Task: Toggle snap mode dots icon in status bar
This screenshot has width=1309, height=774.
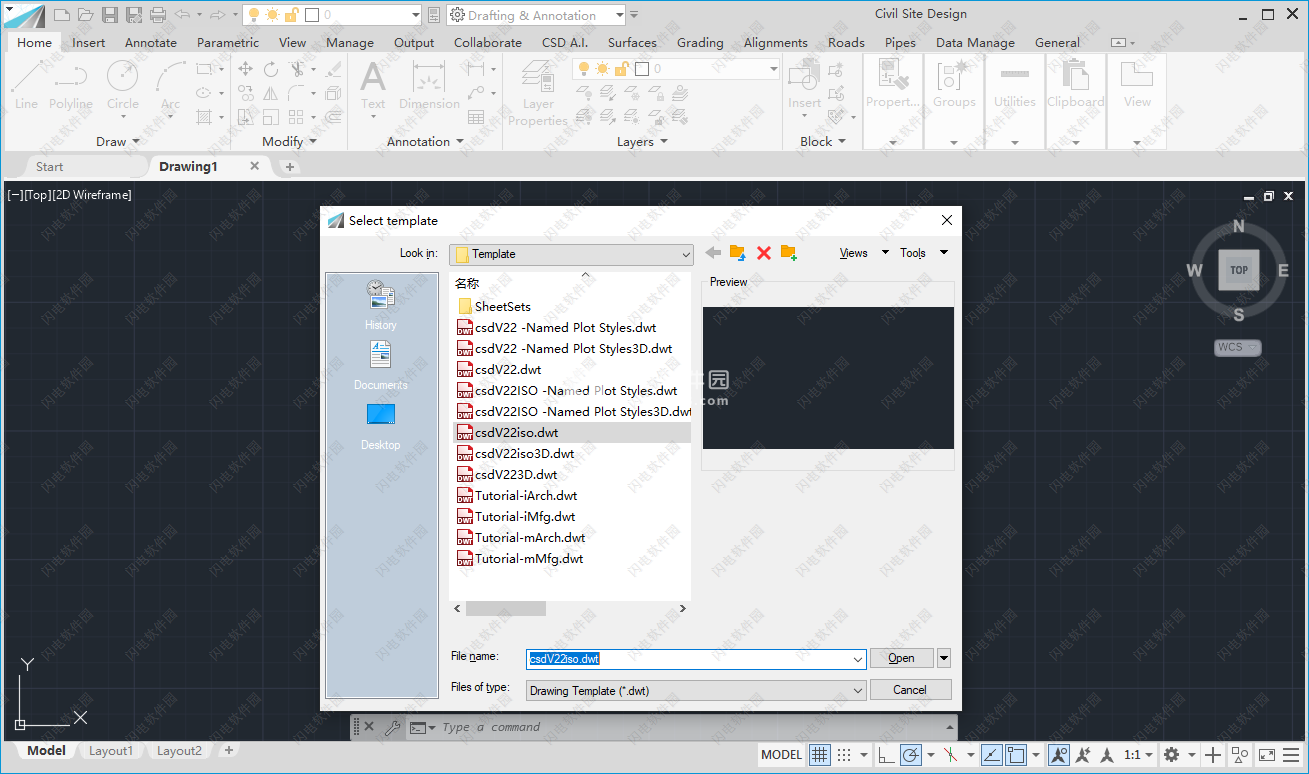Action: 844,755
